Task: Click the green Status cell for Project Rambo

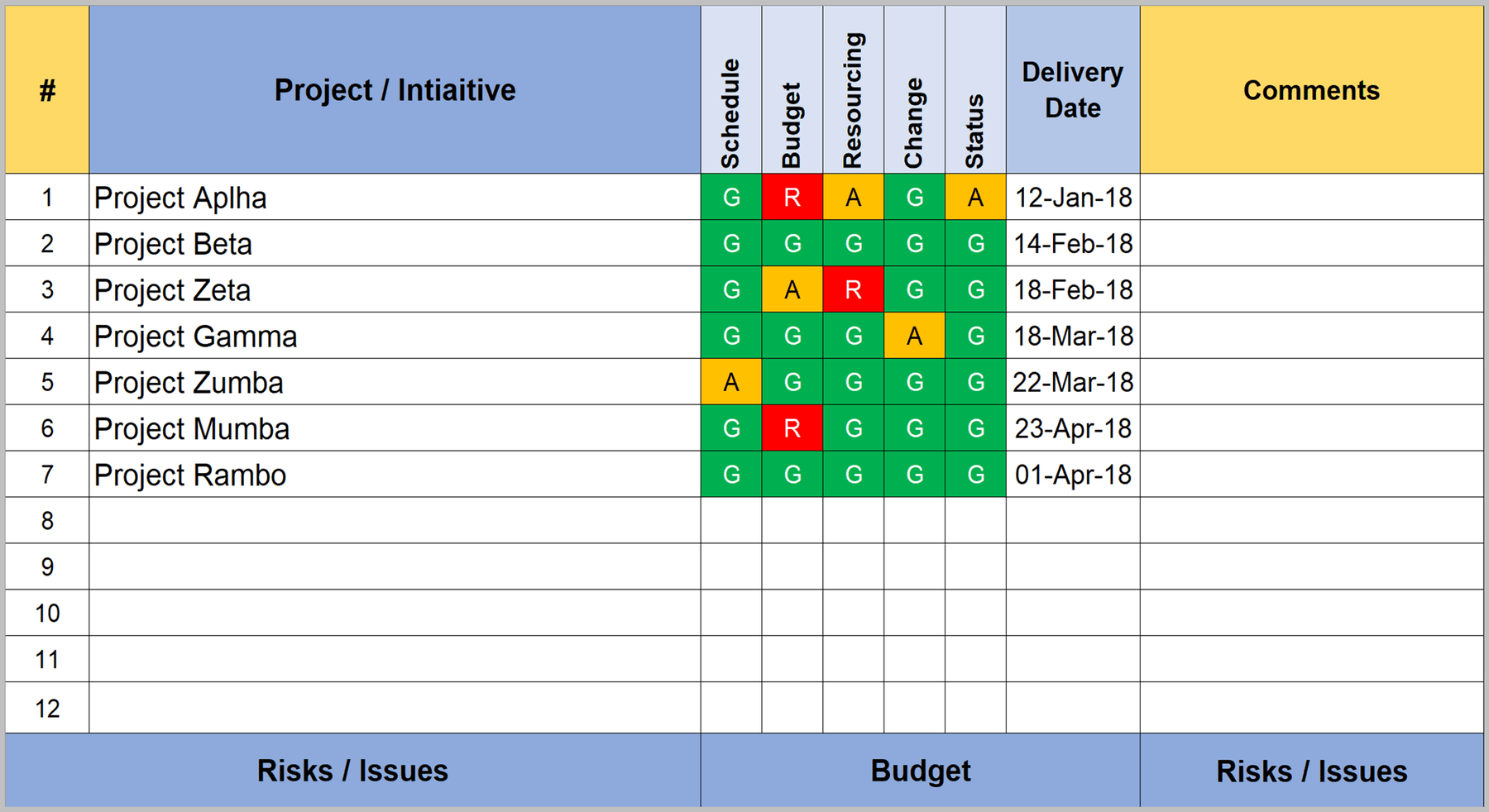Action: pyautogui.click(x=975, y=475)
